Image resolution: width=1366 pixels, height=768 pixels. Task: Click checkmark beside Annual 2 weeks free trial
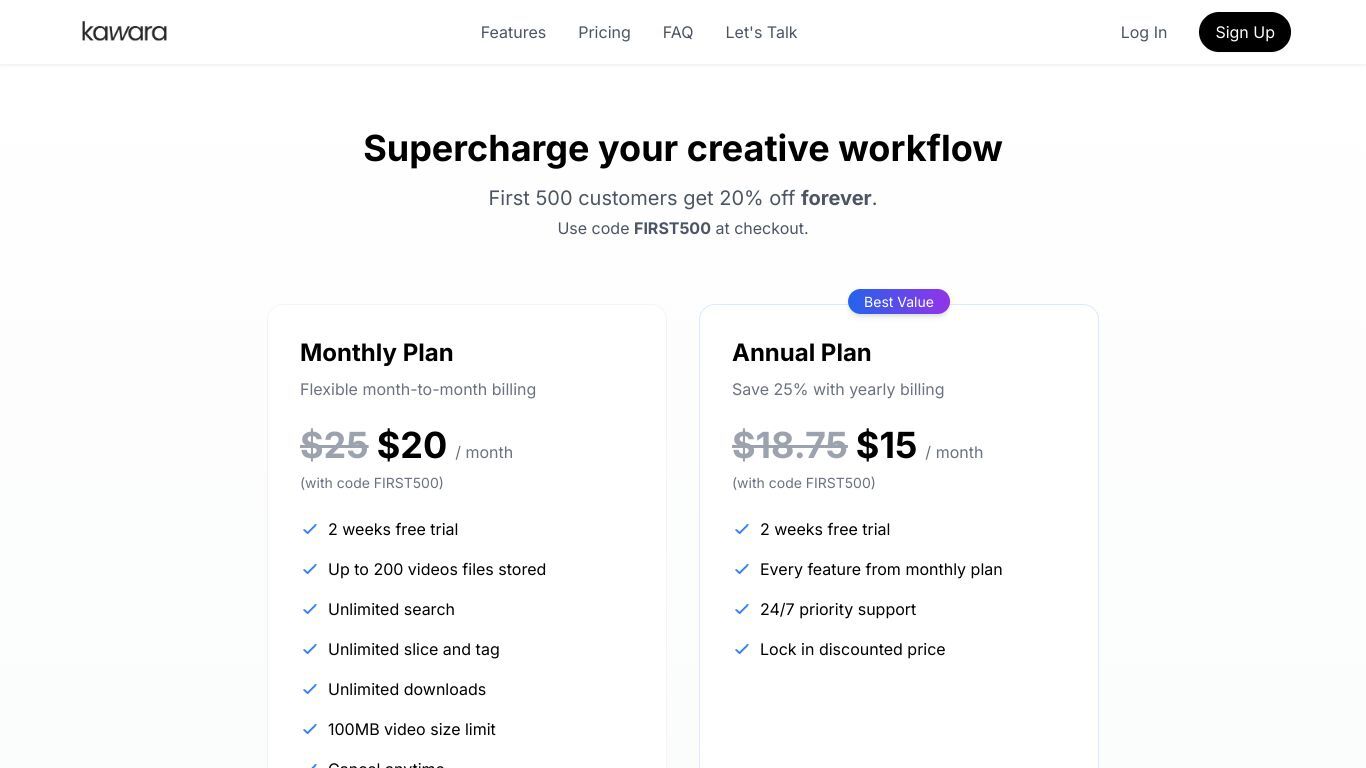coord(742,529)
